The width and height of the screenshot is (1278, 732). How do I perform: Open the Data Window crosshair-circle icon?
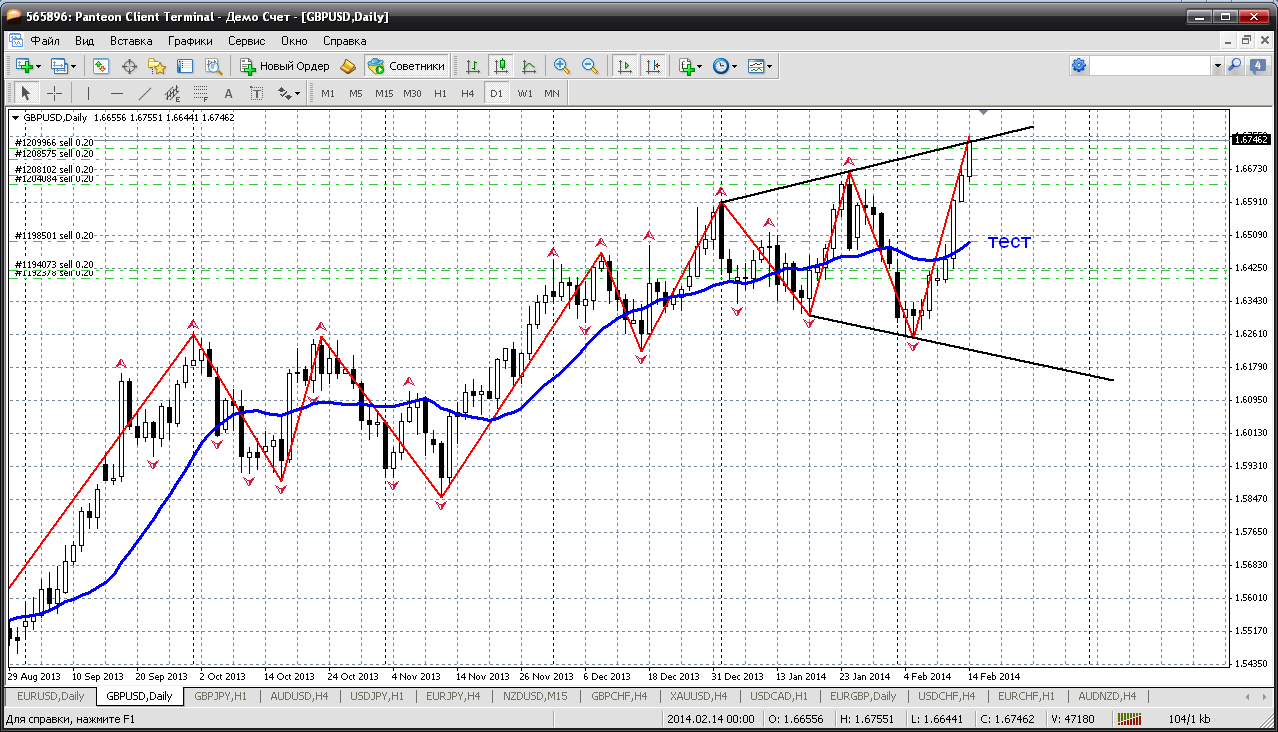129,66
